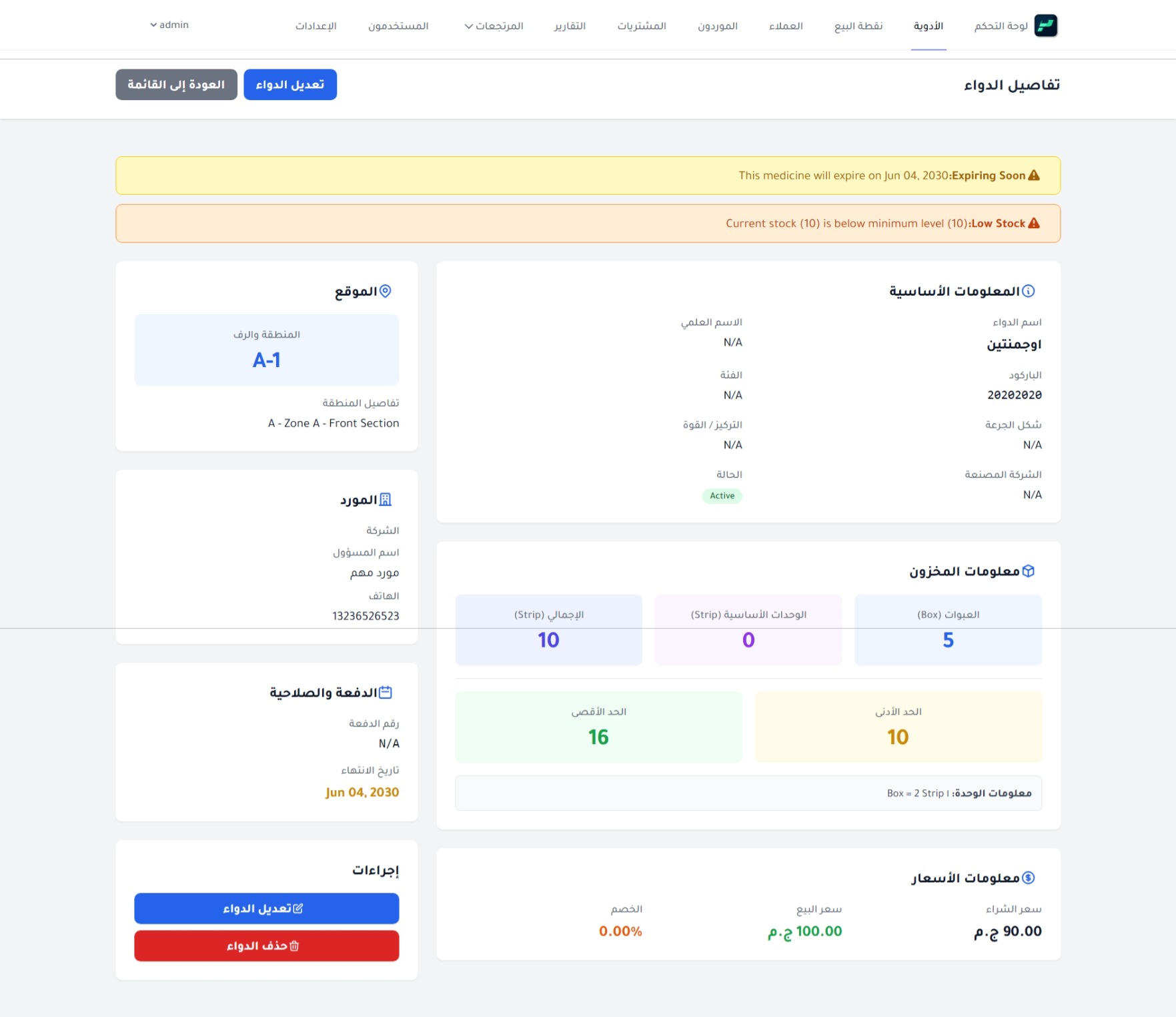Open the التقارير menu item

(x=570, y=26)
